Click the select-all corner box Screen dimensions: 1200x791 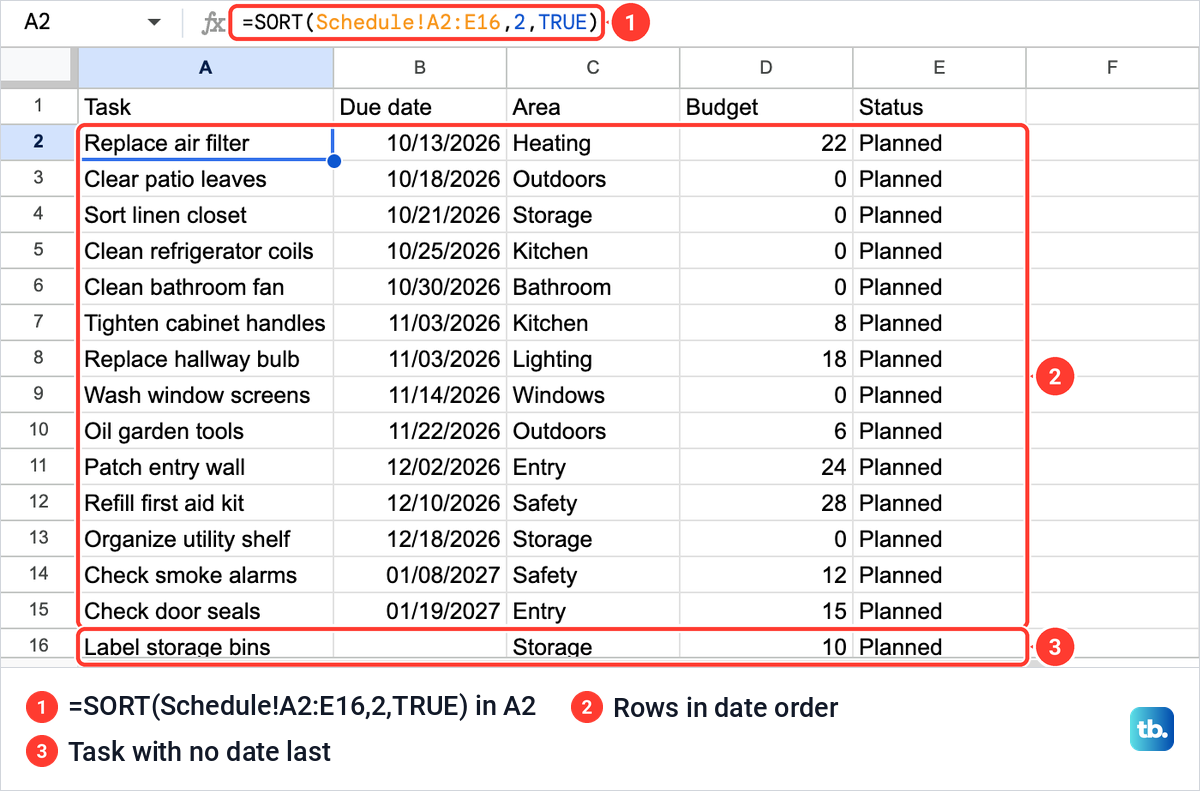coord(39,67)
